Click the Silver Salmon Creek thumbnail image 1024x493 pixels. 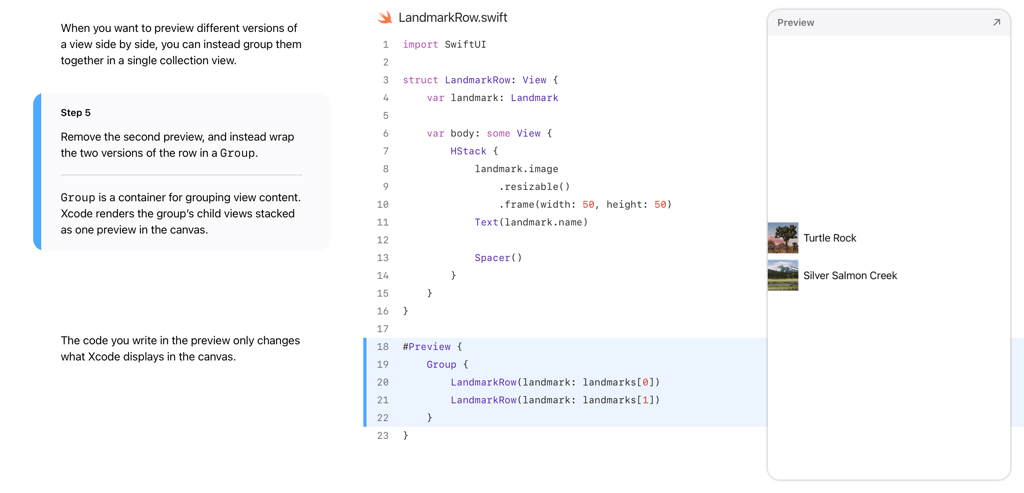(x=782, y=275)
